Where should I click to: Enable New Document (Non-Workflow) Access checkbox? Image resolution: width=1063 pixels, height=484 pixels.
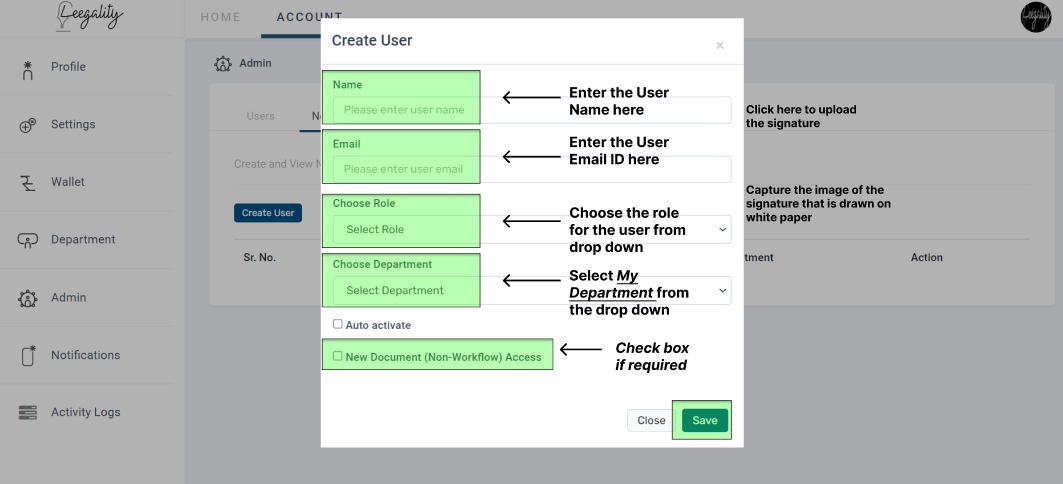pyautogui.click(x=338, y=356)
